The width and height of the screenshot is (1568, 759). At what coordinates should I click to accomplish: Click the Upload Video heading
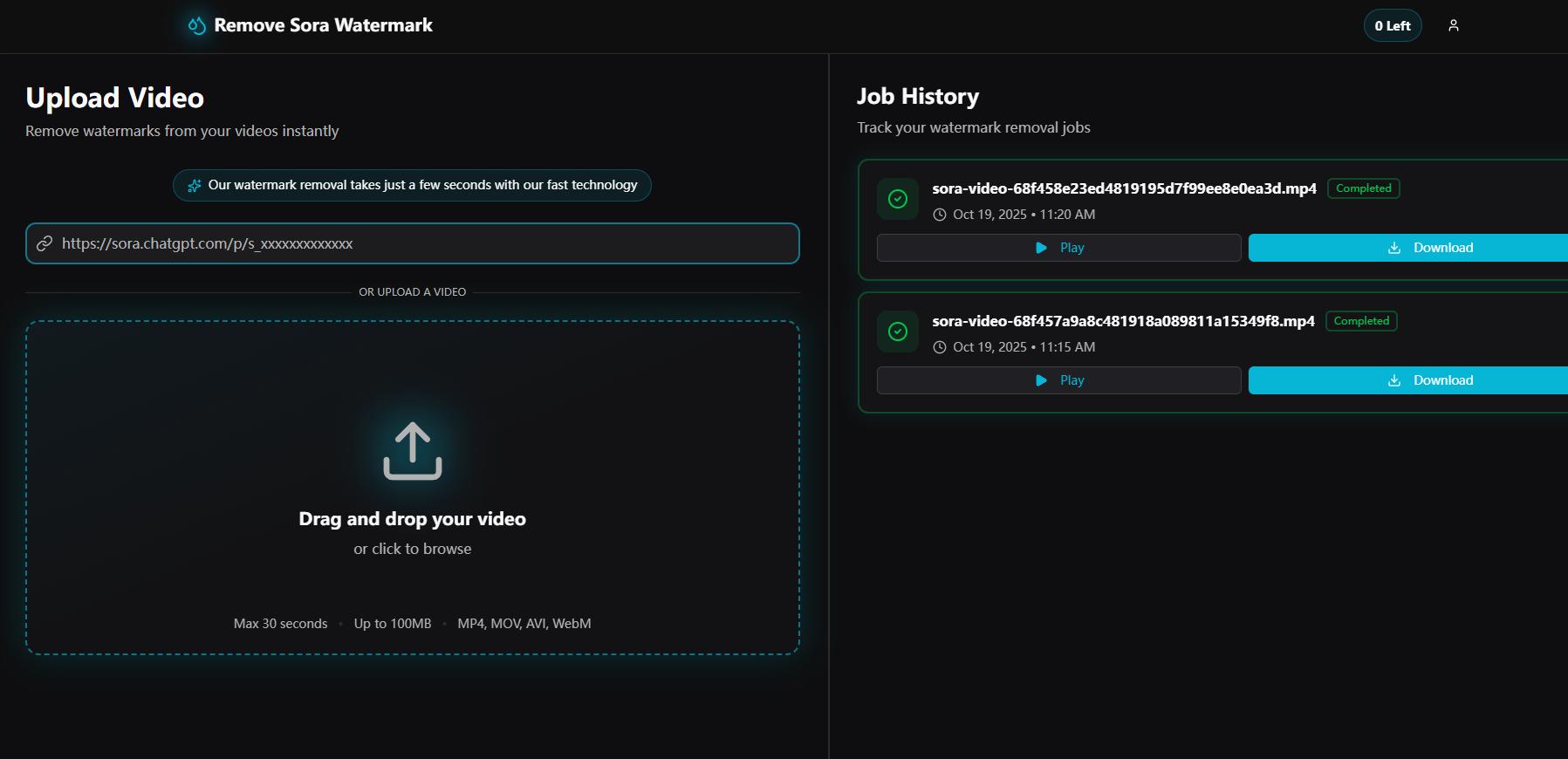[x=114, y=98]
